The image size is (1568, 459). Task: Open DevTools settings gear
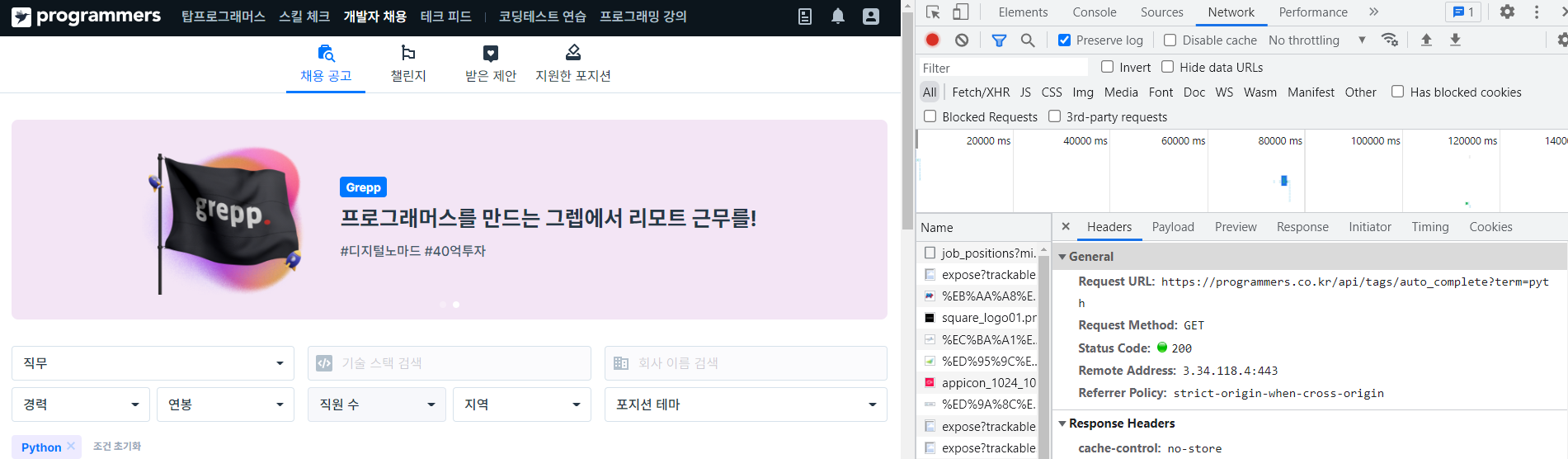[x=1507, y=12]
